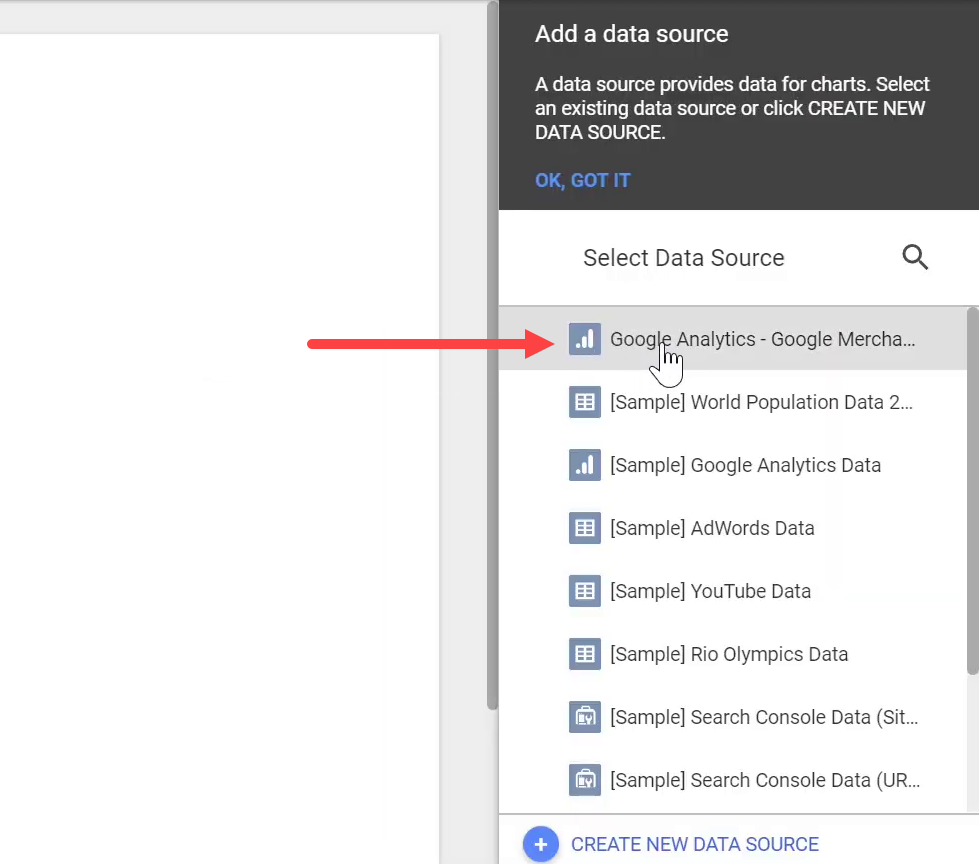
Task: Click the blank report canvas
Action: pyautogui.click(x=219, y=450)
